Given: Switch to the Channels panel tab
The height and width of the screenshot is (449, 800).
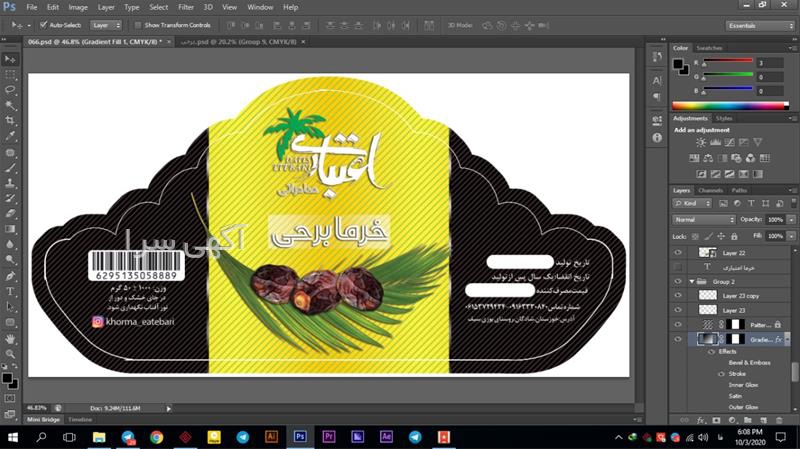Looking at the screenshot, I should (710, 190).
